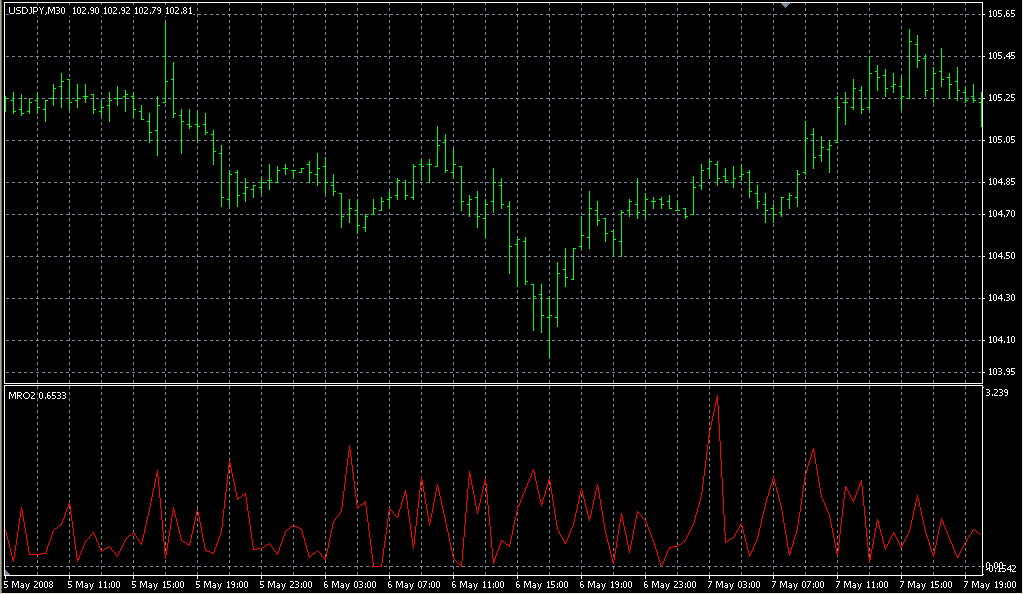Click the 5 May 2008 date label
Image resolution: width=1024 pixels, height=594 pixels.
point(29,585)
